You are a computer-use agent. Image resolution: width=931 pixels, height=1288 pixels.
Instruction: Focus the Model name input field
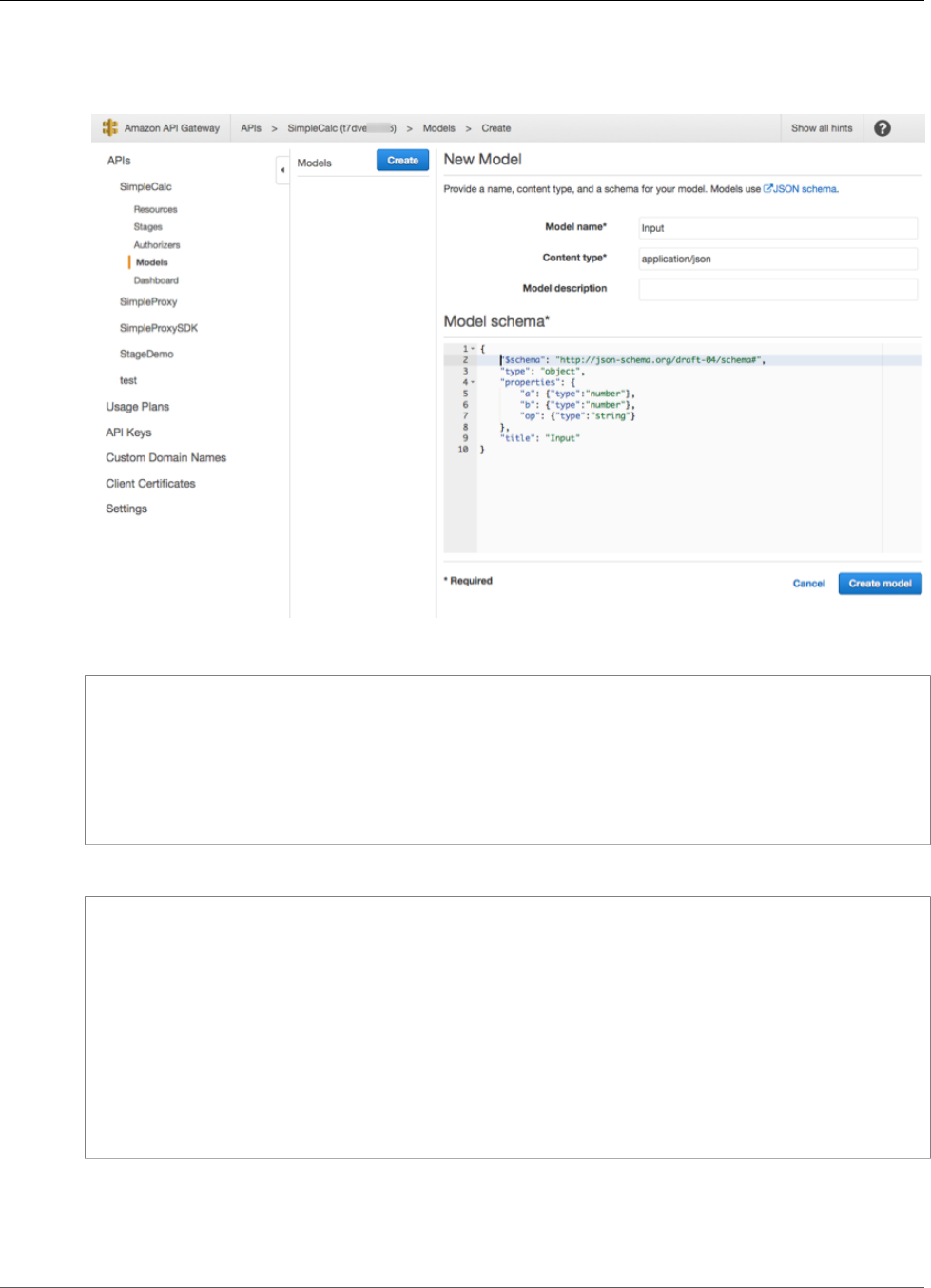click(778, 228)
